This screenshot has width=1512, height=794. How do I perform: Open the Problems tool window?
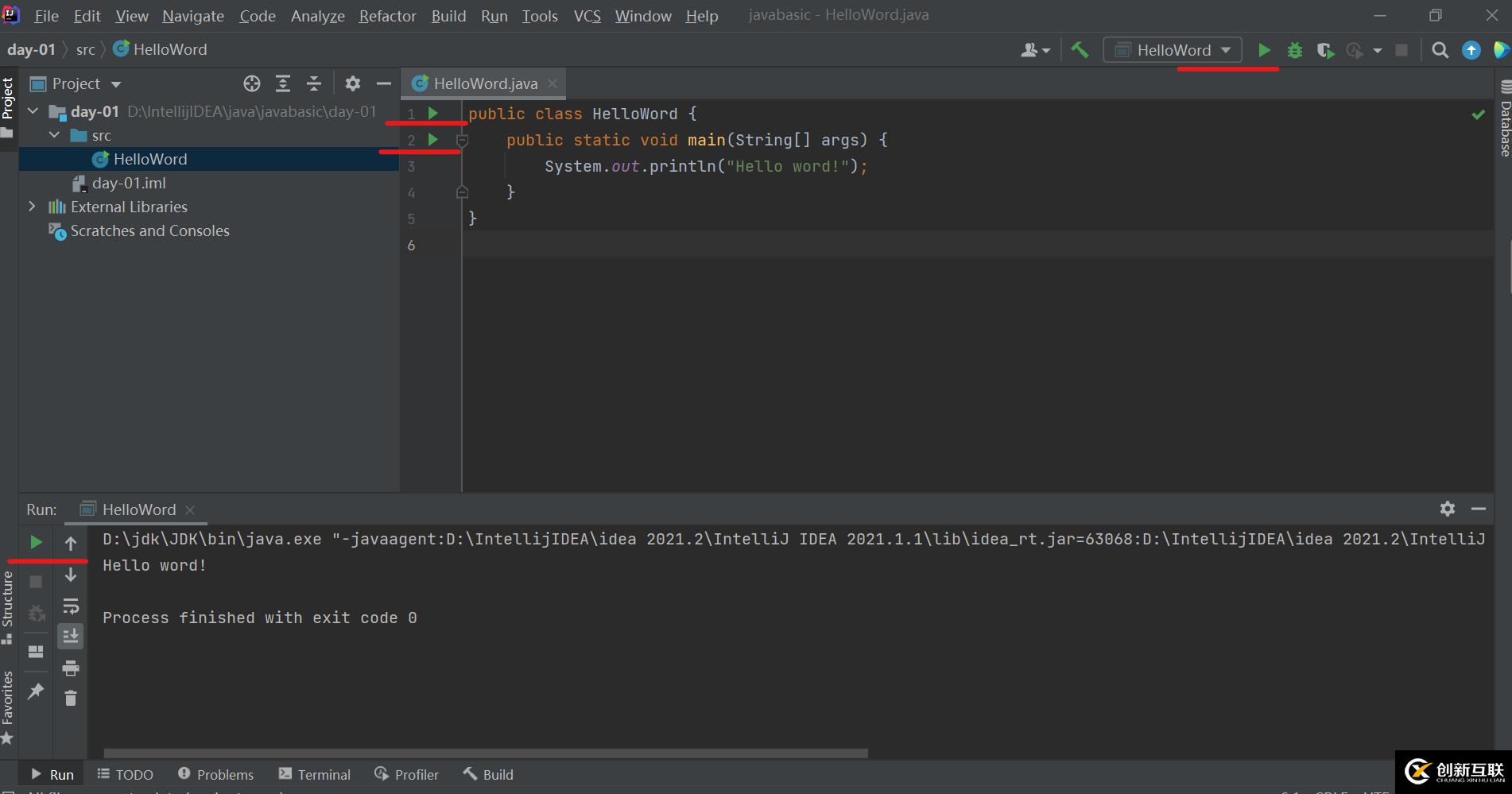215,774
